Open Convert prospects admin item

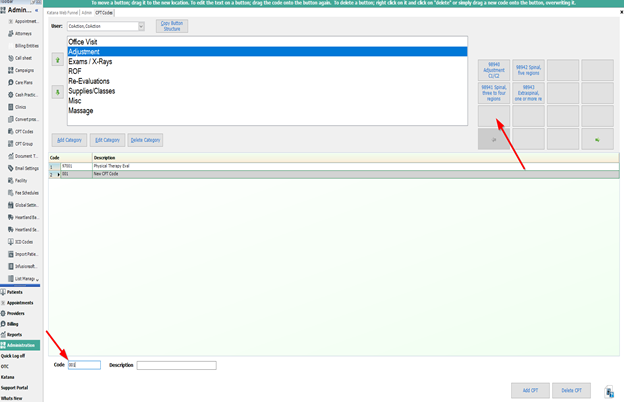[x=23, y=119]
